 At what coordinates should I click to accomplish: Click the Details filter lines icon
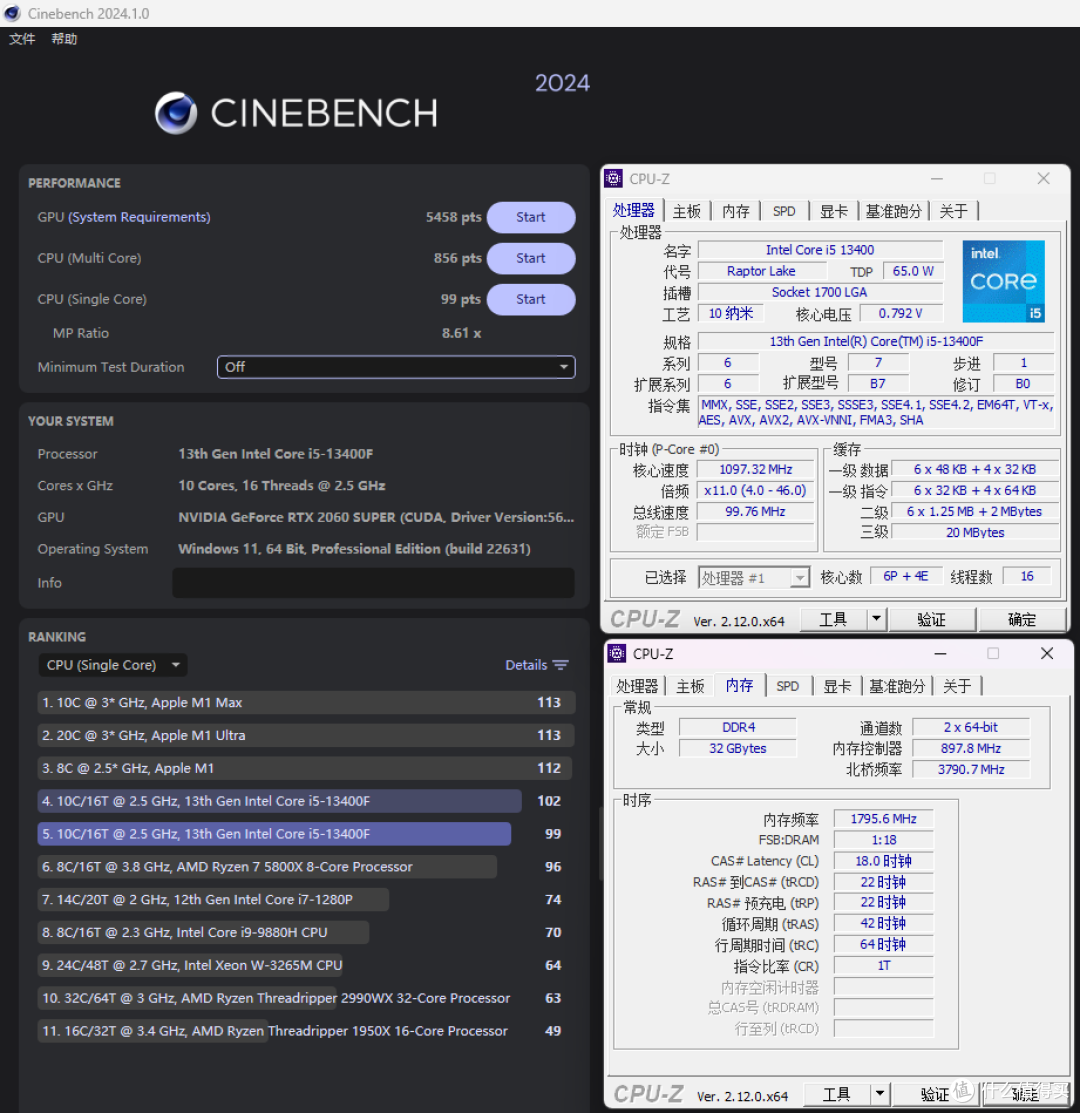pyautogui.click(x=561, y=665)
